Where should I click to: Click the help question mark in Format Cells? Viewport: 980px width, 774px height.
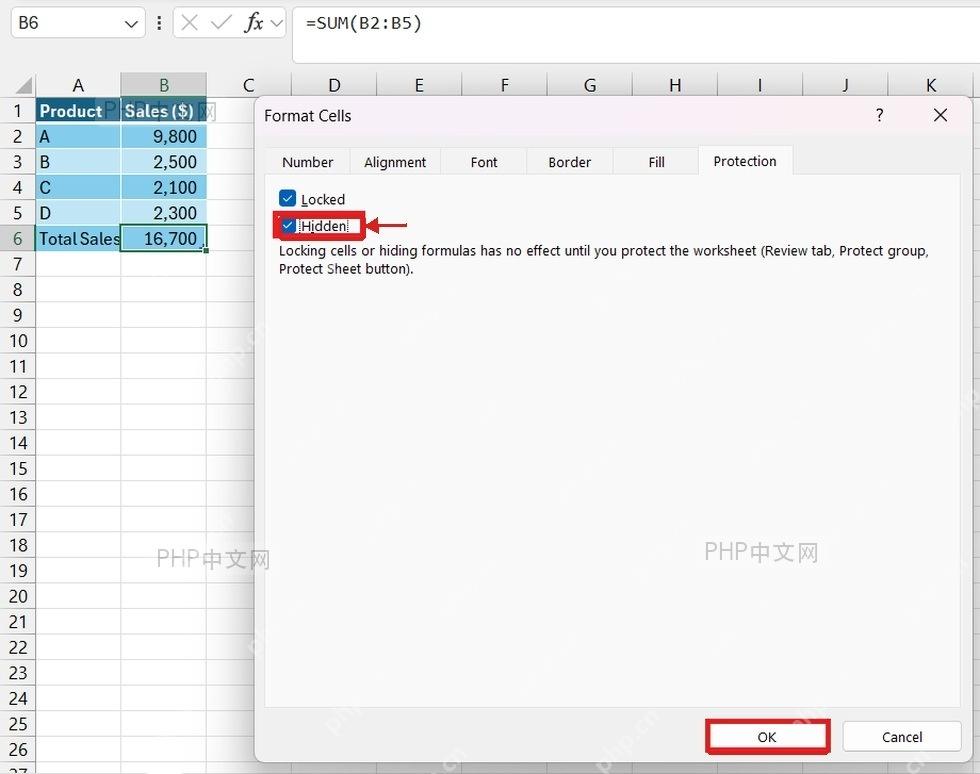[879, 115]
